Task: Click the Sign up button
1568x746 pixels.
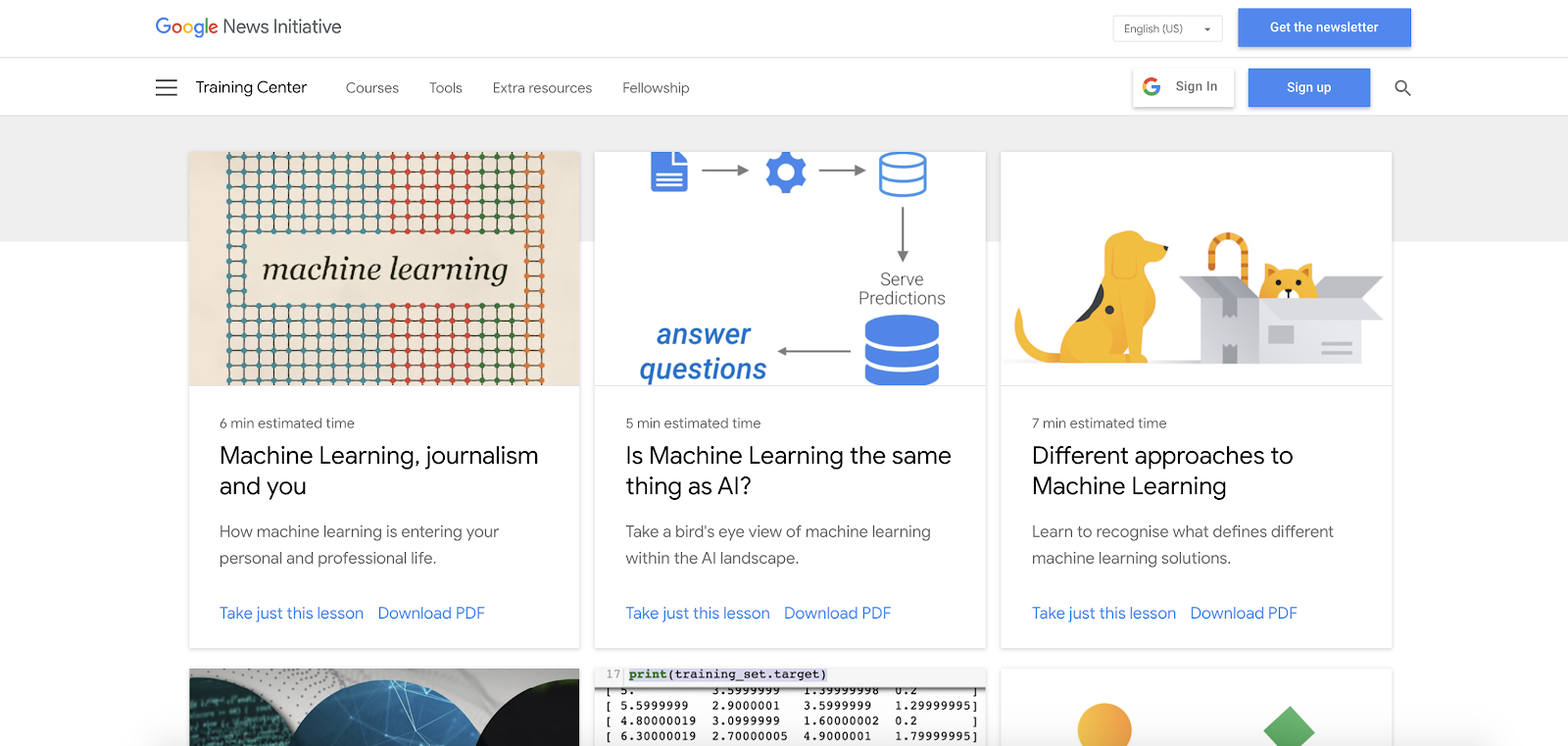Action: click(1308, 87)
